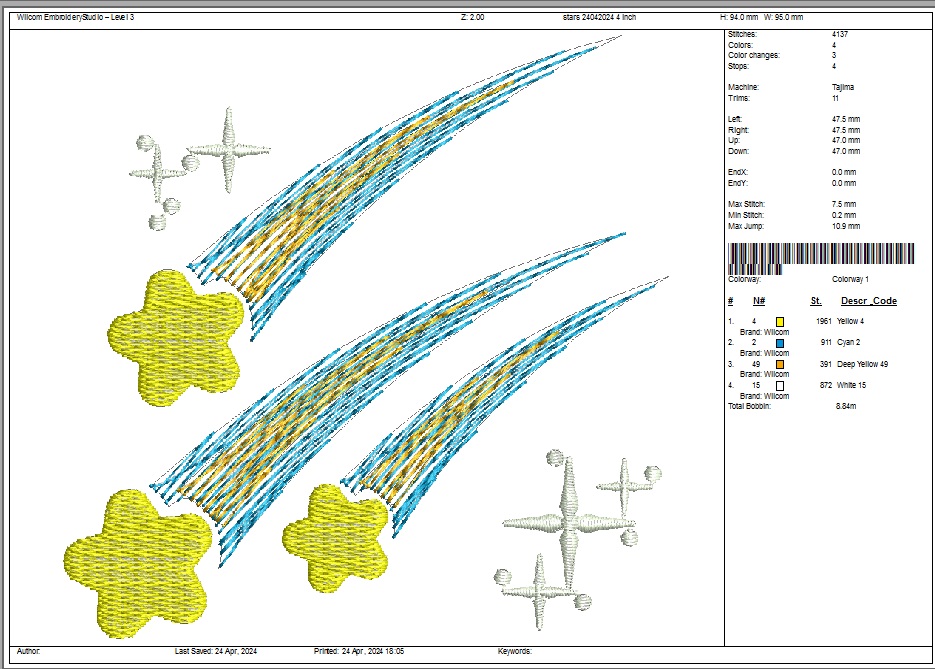Click the design barcode above Colorway

tap(821, 256)
